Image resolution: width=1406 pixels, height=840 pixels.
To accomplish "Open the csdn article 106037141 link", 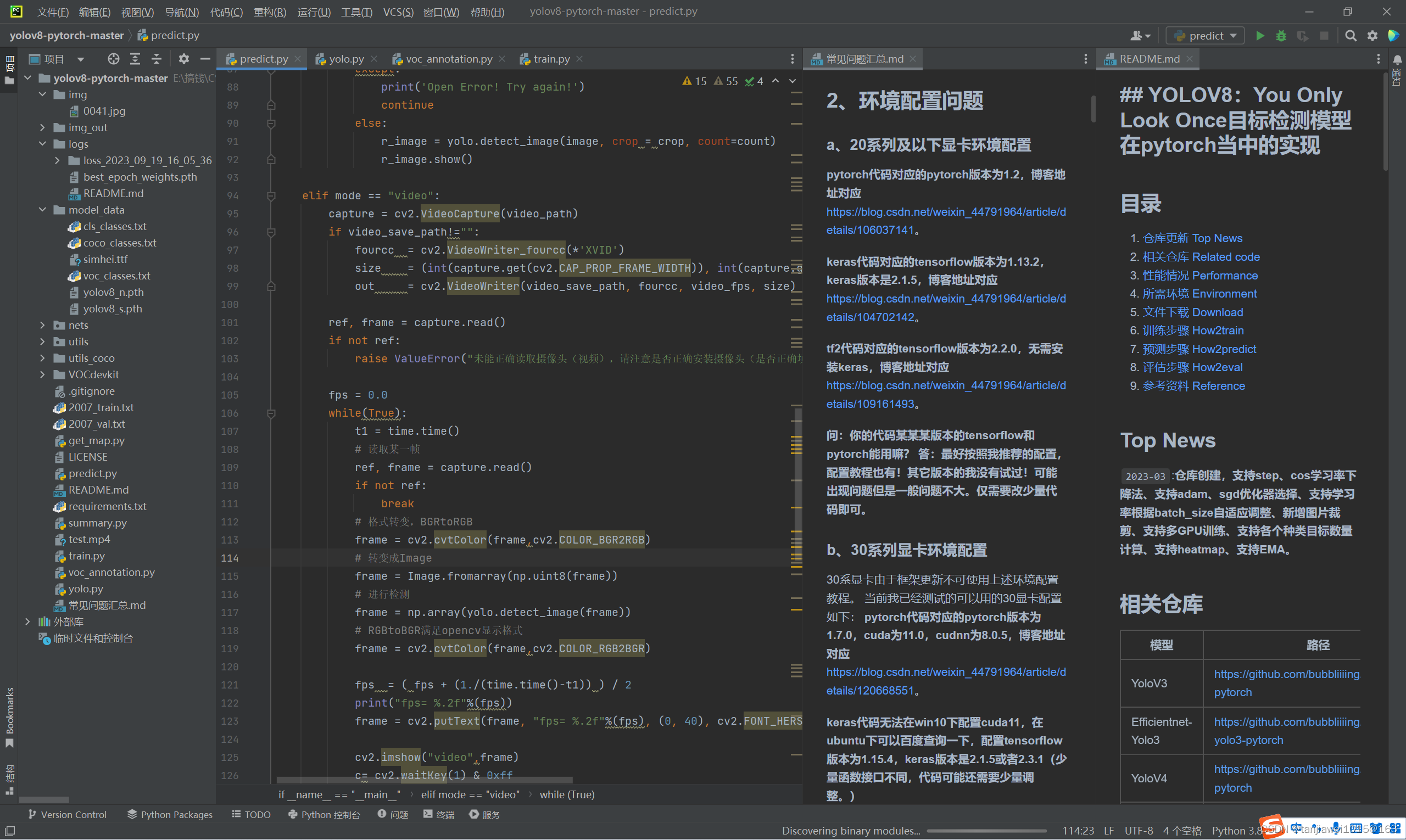I will point(946,221).
